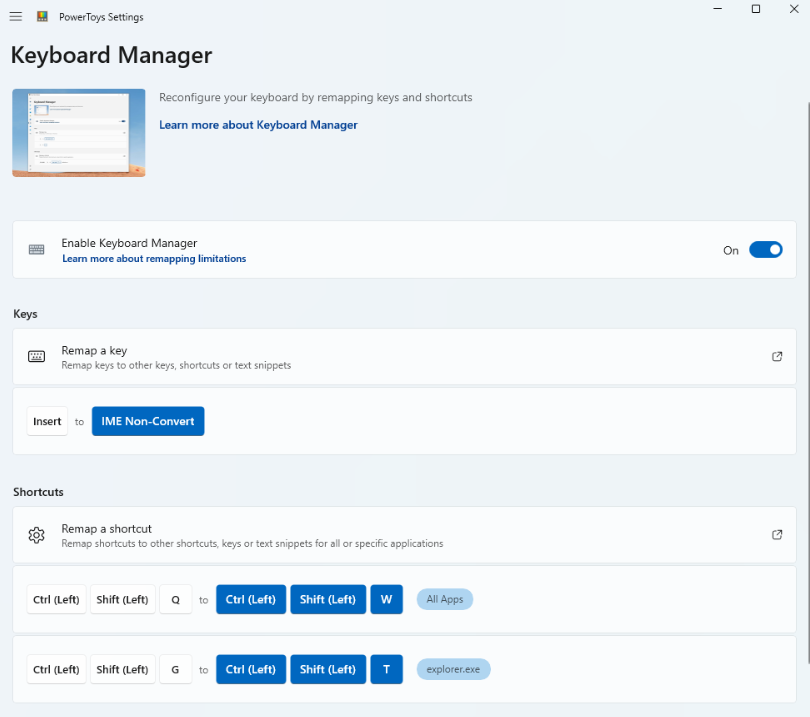Open Learn more about remapping limitations link

154,259
